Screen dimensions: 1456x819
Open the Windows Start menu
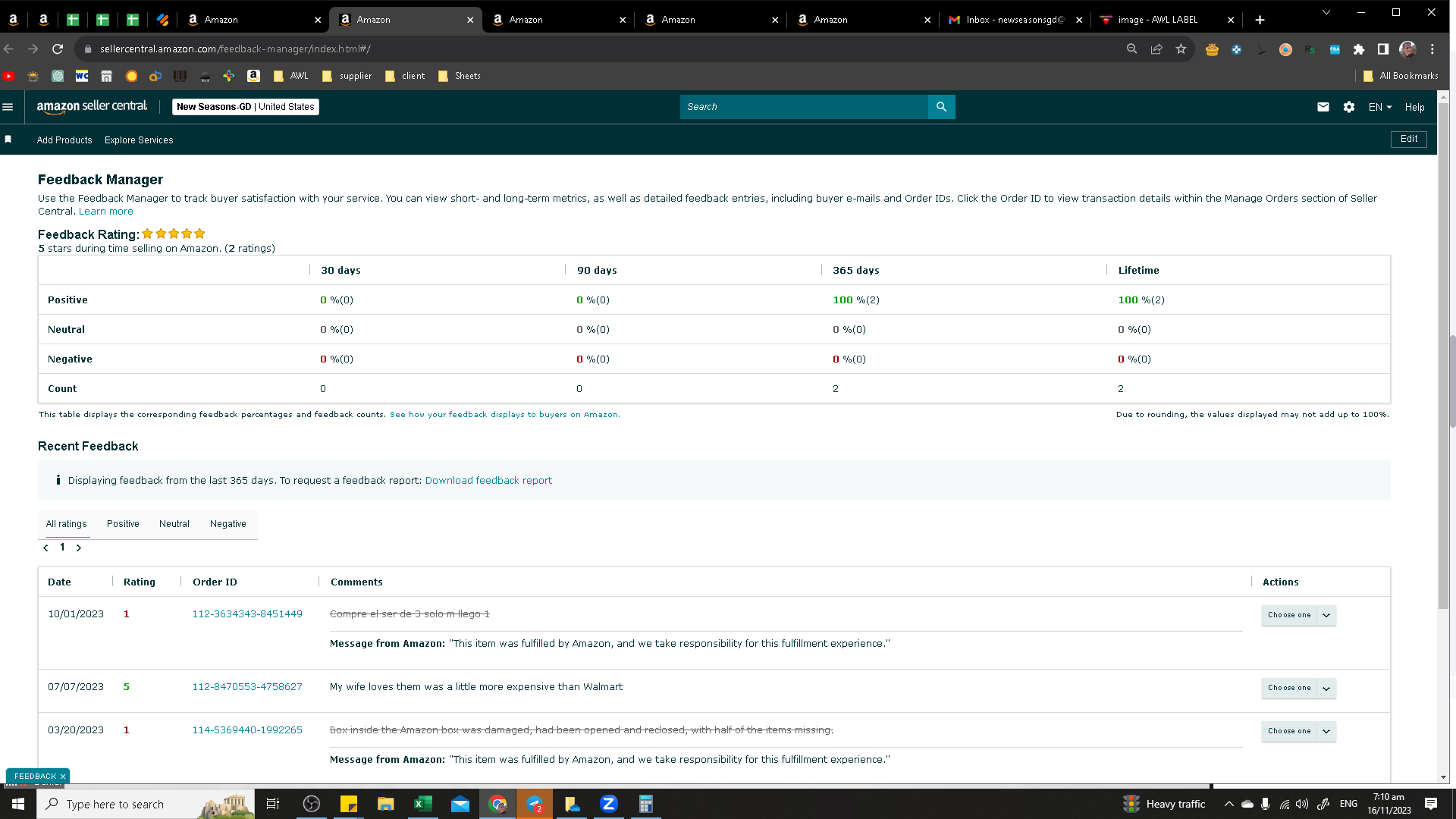pyautogui.click(x=18, y=804)
